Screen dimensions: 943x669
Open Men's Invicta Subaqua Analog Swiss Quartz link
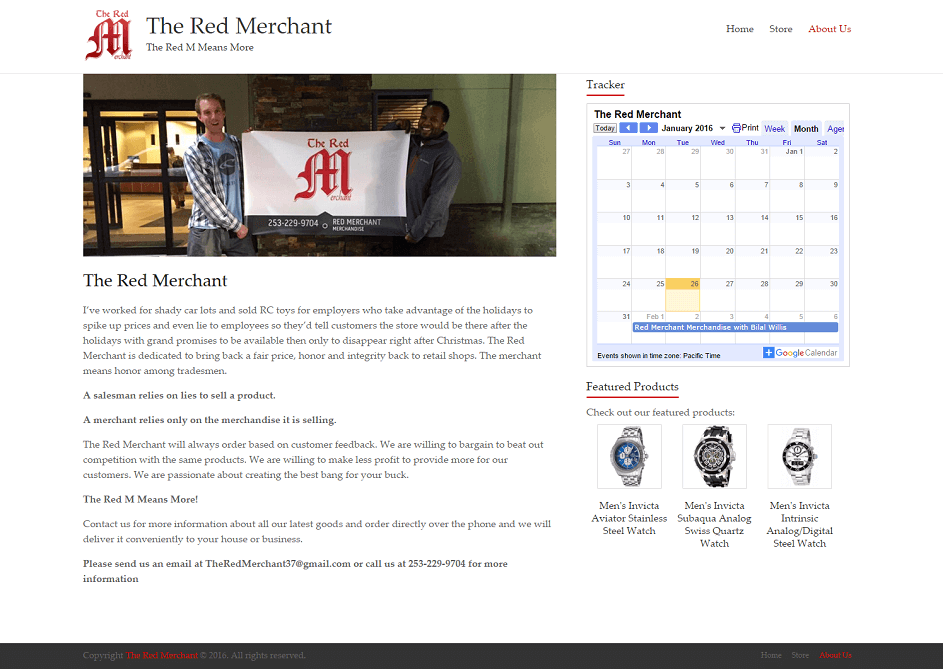714,525
